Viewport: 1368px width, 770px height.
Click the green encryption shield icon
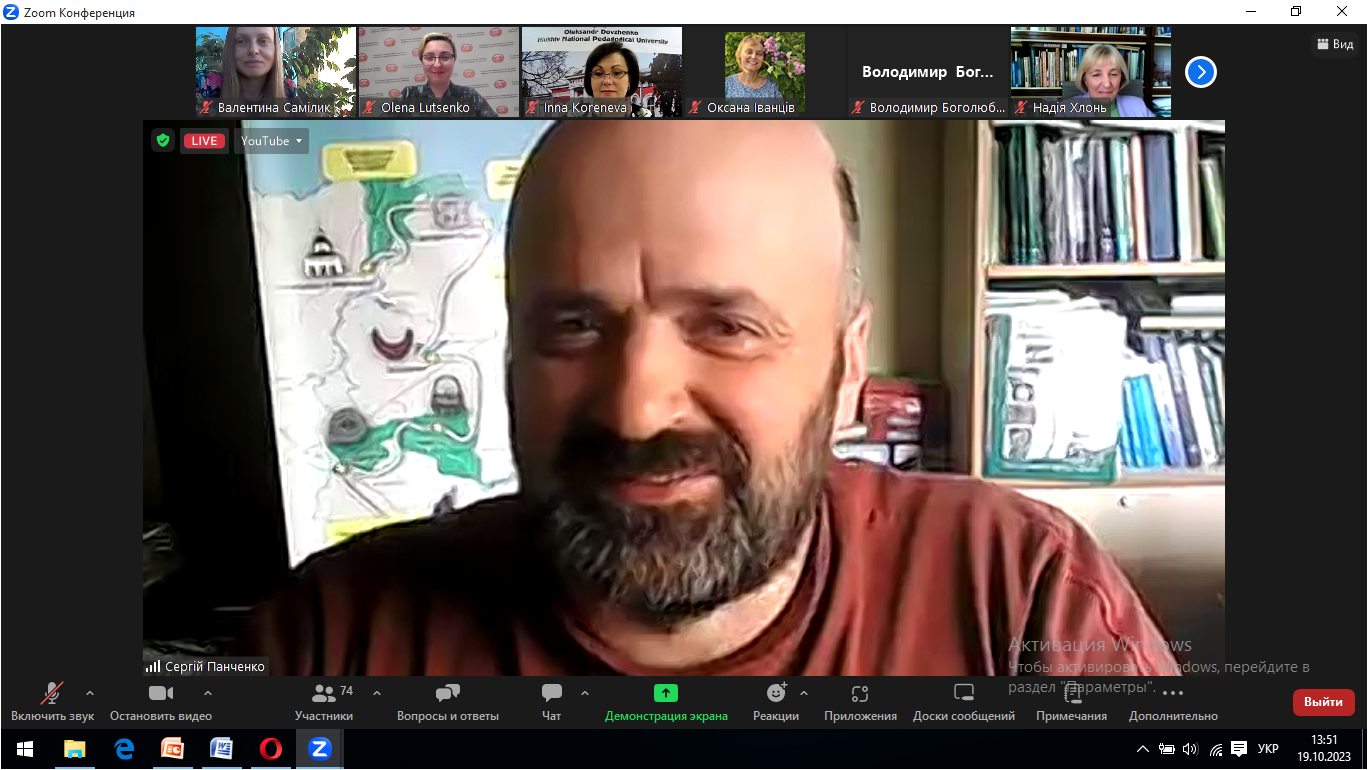tap(162, 141)
